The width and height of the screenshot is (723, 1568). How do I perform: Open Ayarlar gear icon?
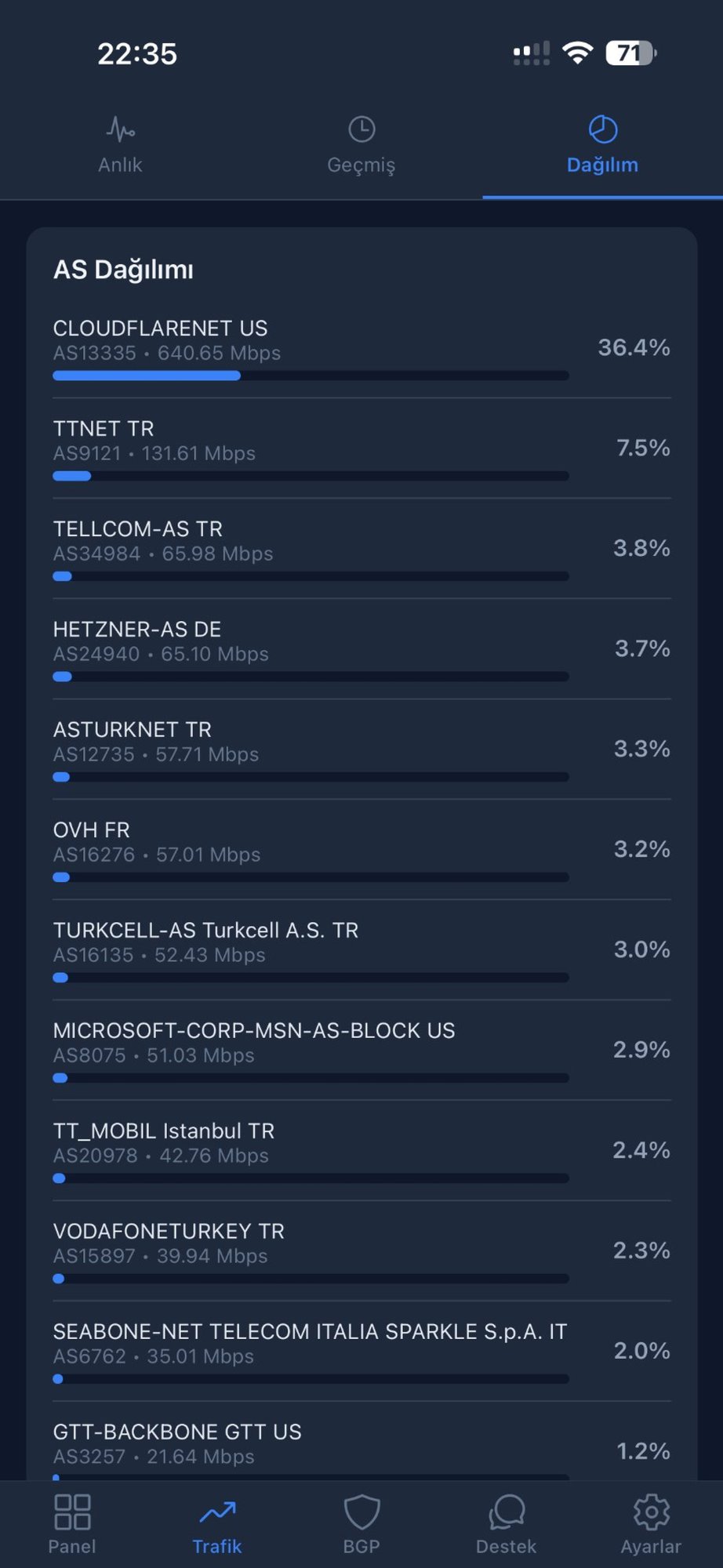coord(651,1512)
